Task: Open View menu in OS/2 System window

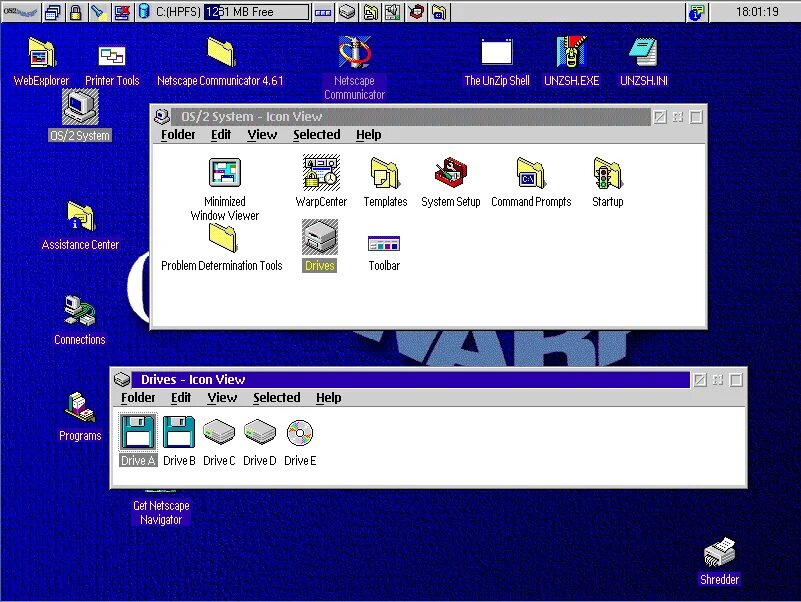Action: tap(262, 134)
